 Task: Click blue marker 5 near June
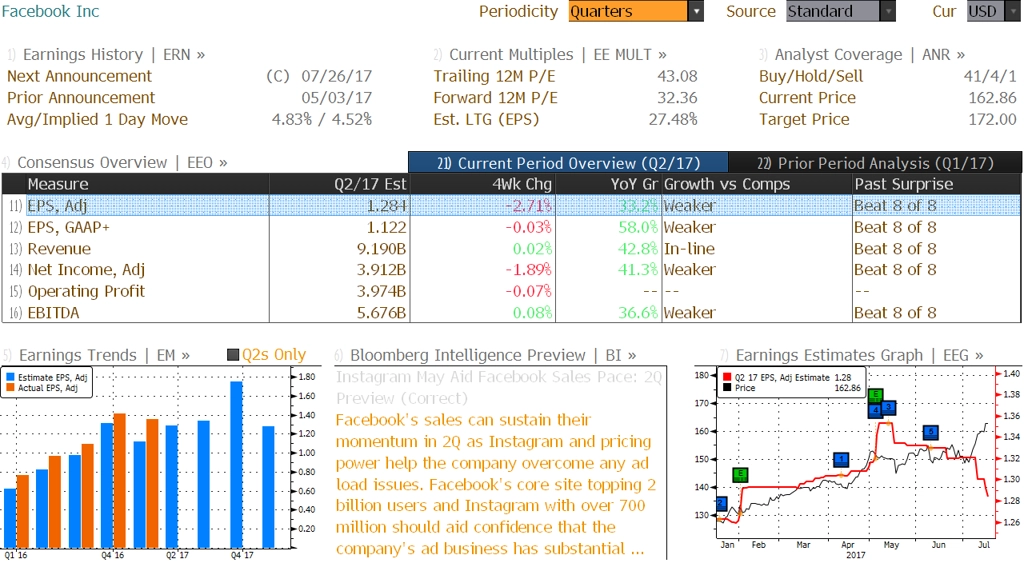[931, 432]
